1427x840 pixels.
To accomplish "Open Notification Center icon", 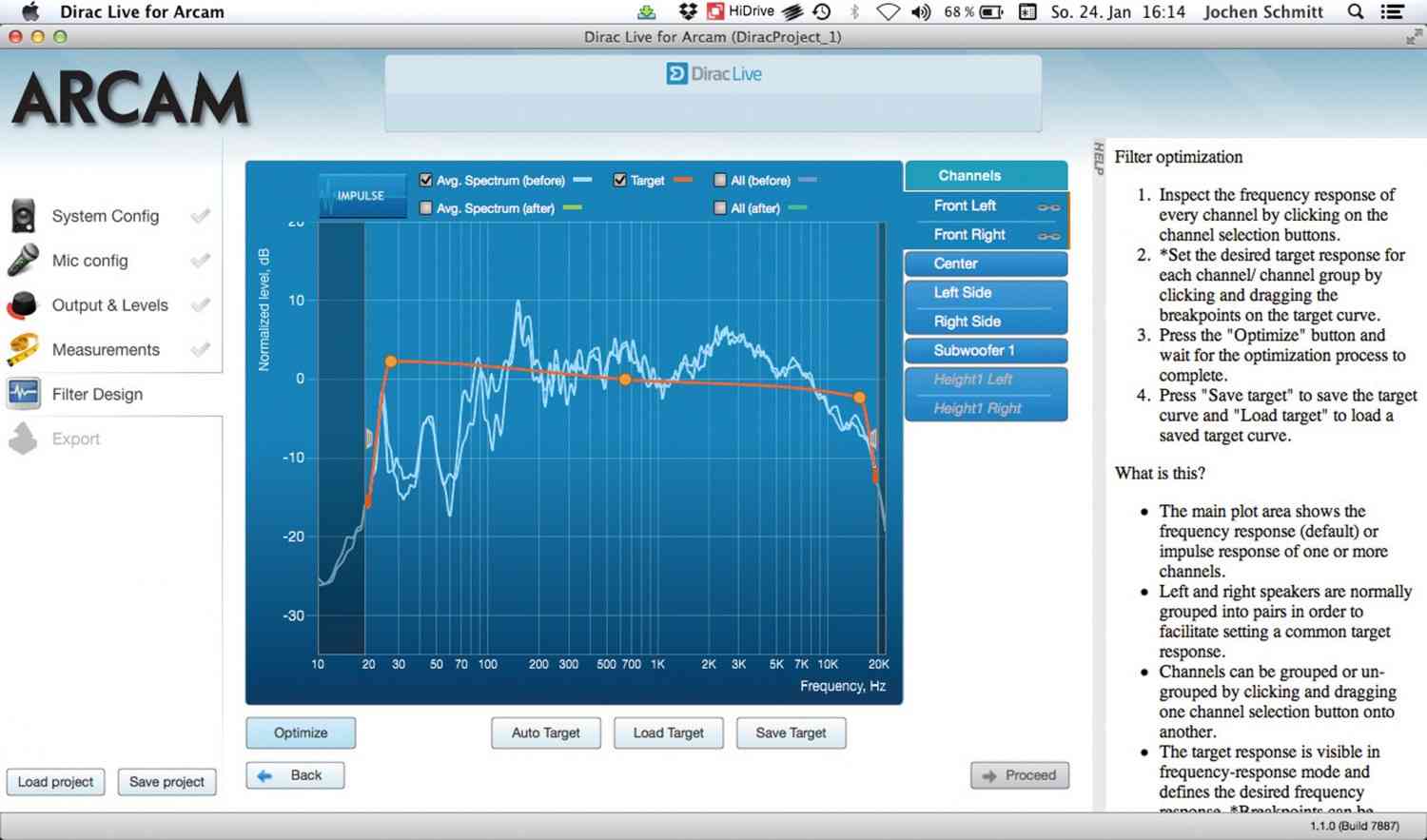I will pyautogui.click(x=1392, y=11).
